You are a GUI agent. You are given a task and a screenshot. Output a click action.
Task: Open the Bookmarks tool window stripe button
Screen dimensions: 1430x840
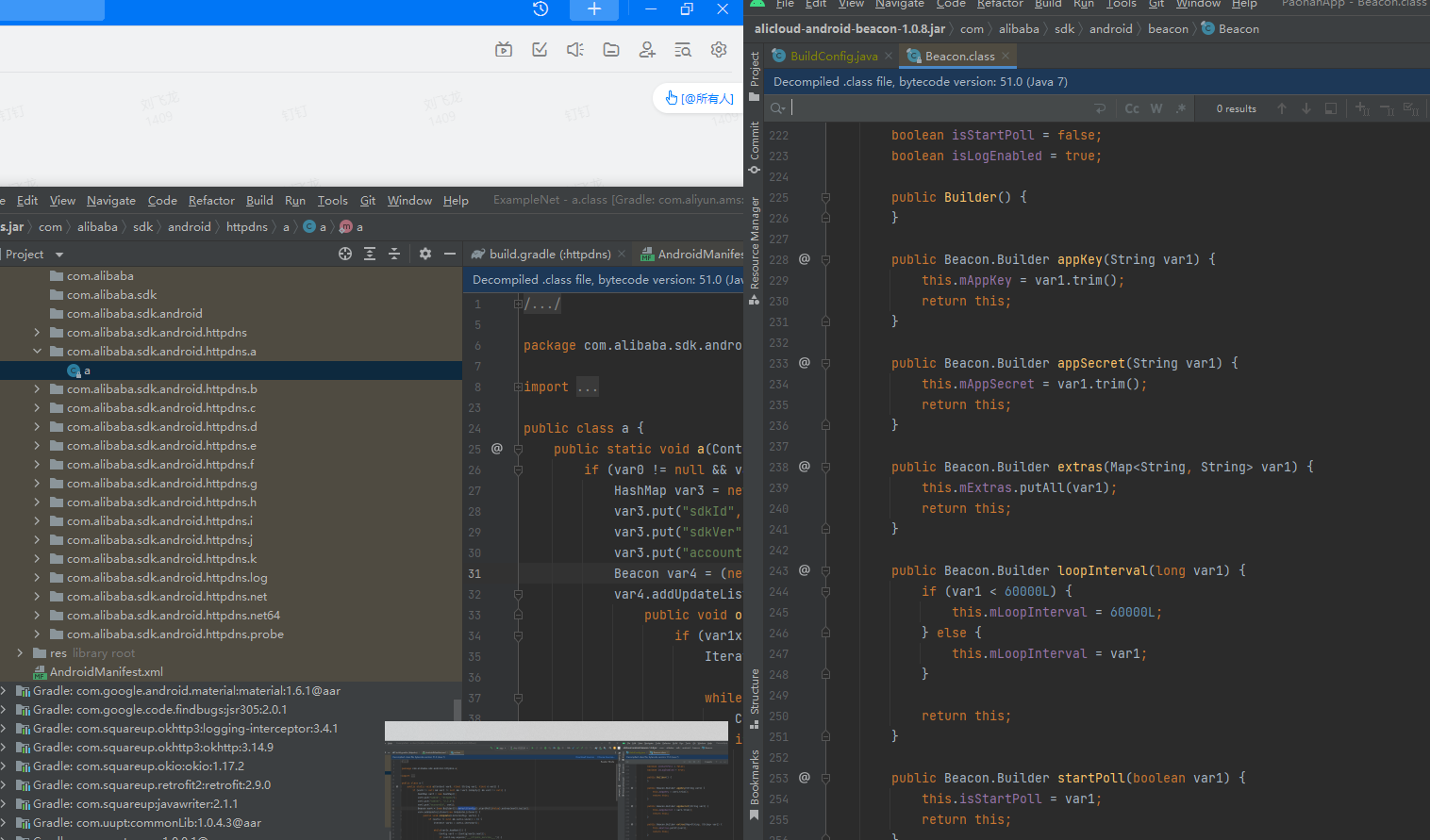pos(755,784)
